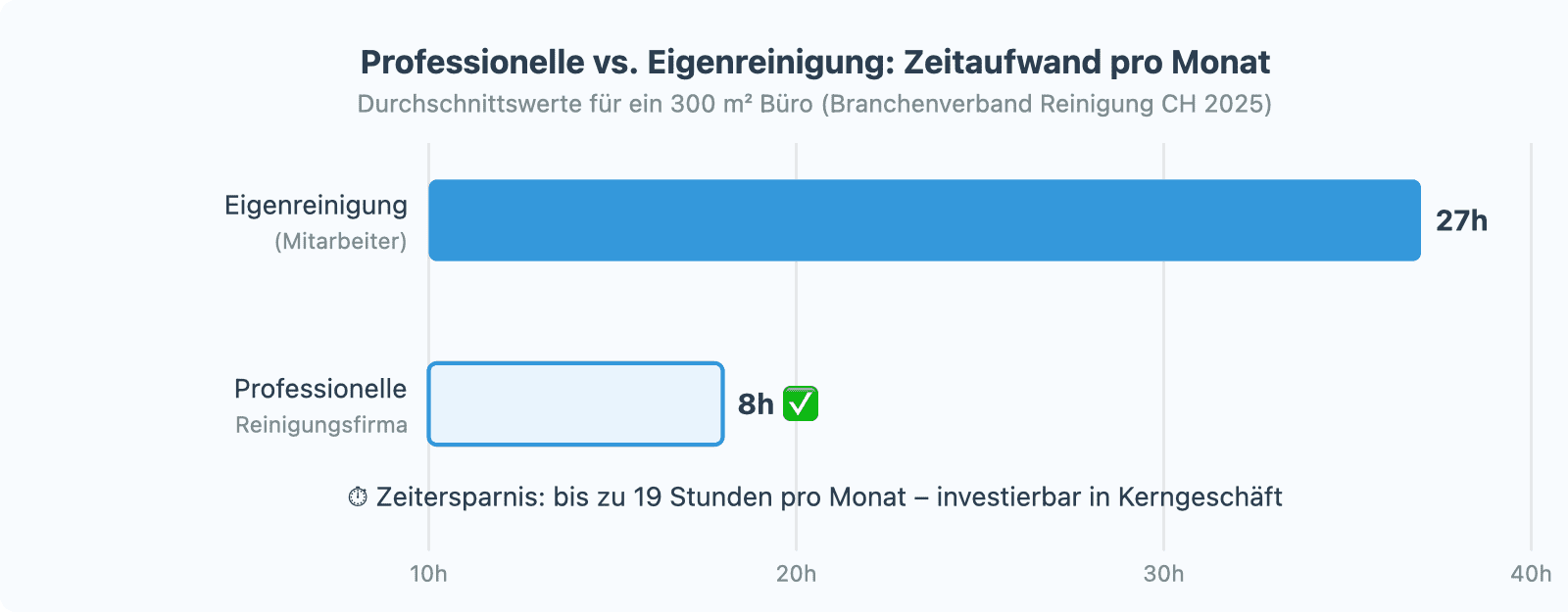Click the 20h axis tick label
1568x614 pixels.
click(x=796, y=574)
